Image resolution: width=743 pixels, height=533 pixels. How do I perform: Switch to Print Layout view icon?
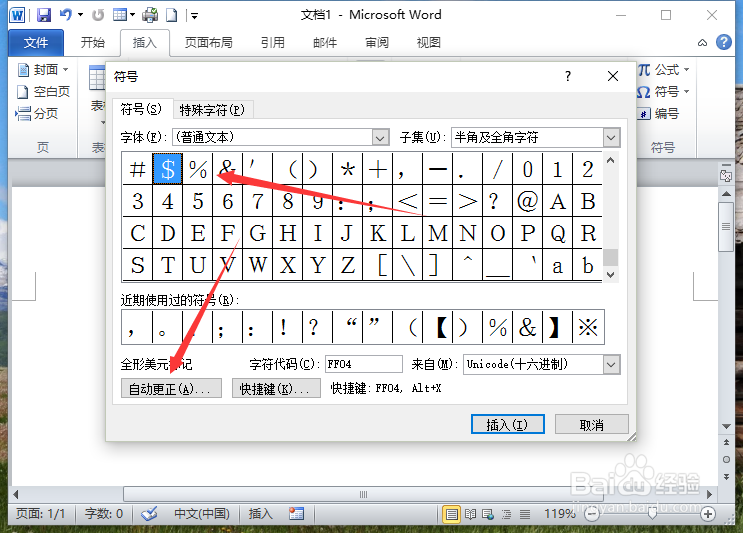pos(451,514)
